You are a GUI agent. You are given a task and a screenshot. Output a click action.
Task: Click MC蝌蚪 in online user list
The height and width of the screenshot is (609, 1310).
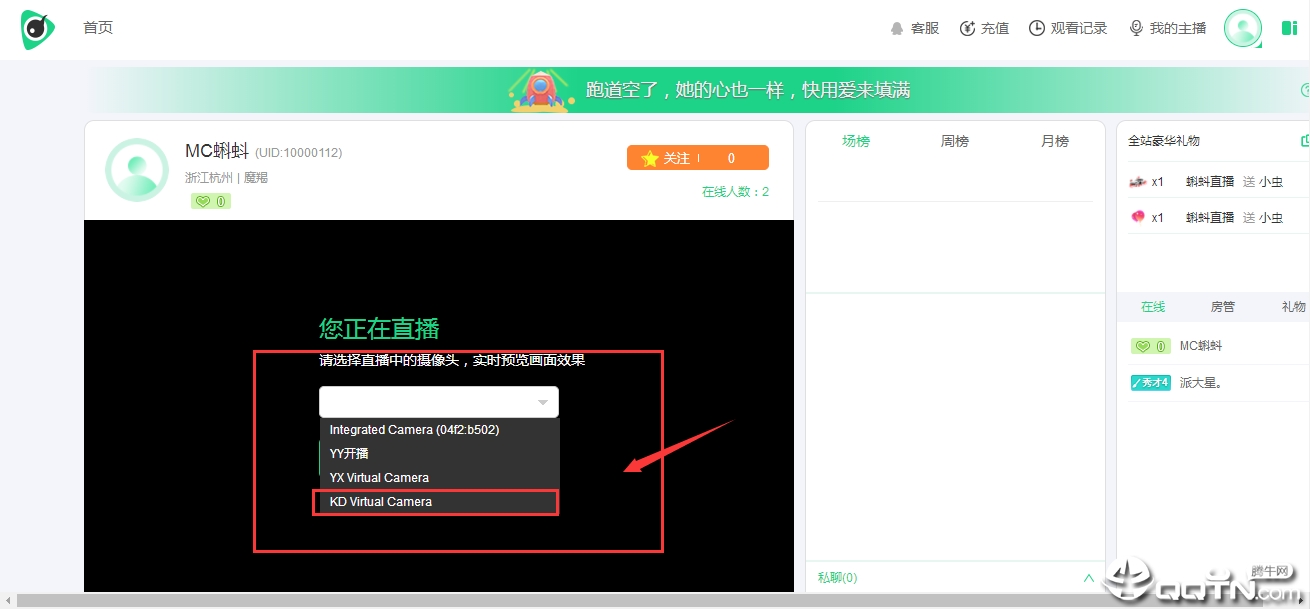point(1201,346)
